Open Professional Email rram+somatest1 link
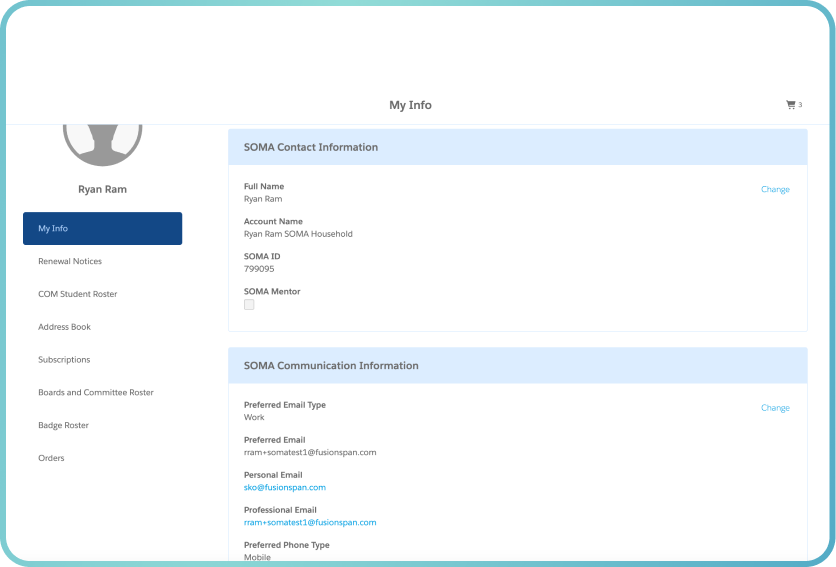Image resolution: width=836 pixels, height=567 pixels. point(310,523)
